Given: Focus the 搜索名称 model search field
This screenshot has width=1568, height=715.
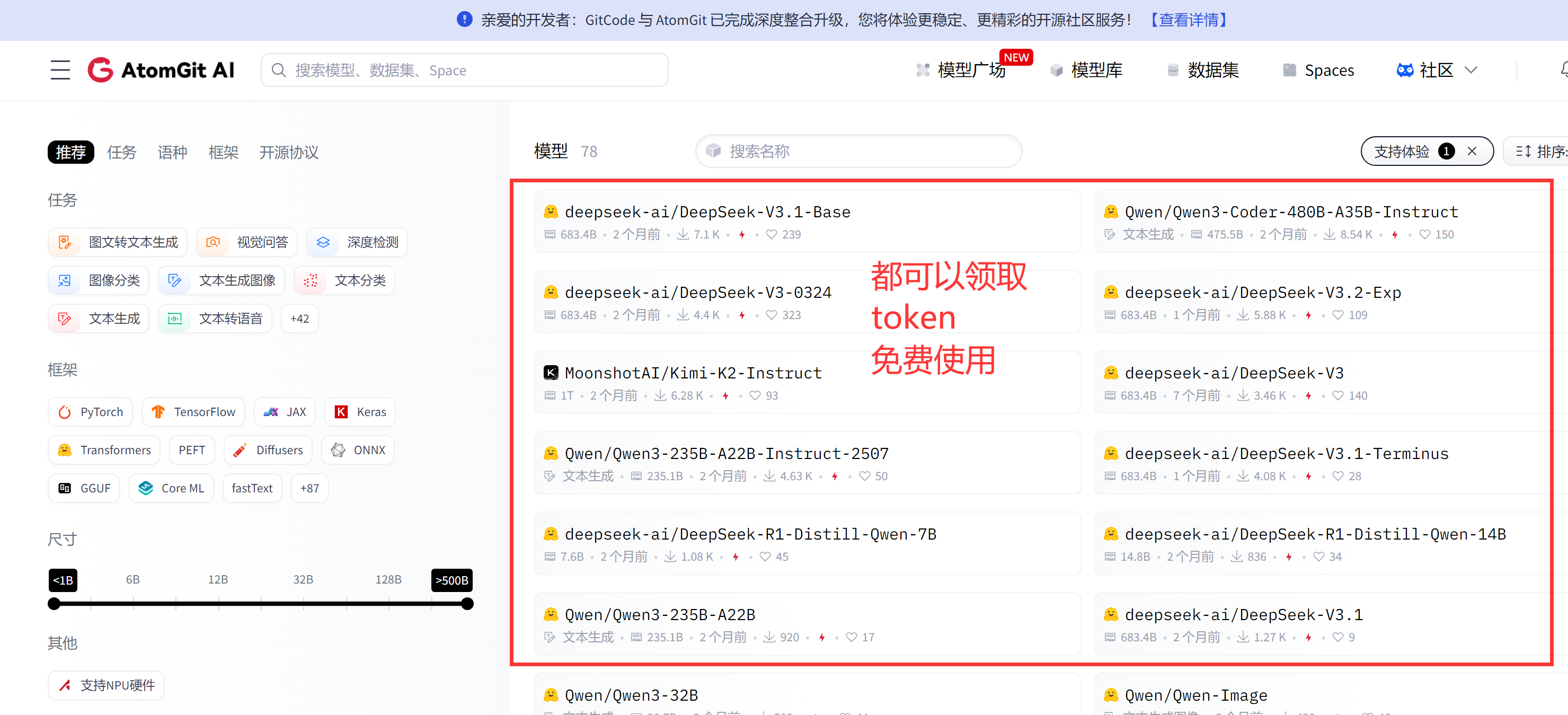Looking at the screenshot, I should click(858, 152).
